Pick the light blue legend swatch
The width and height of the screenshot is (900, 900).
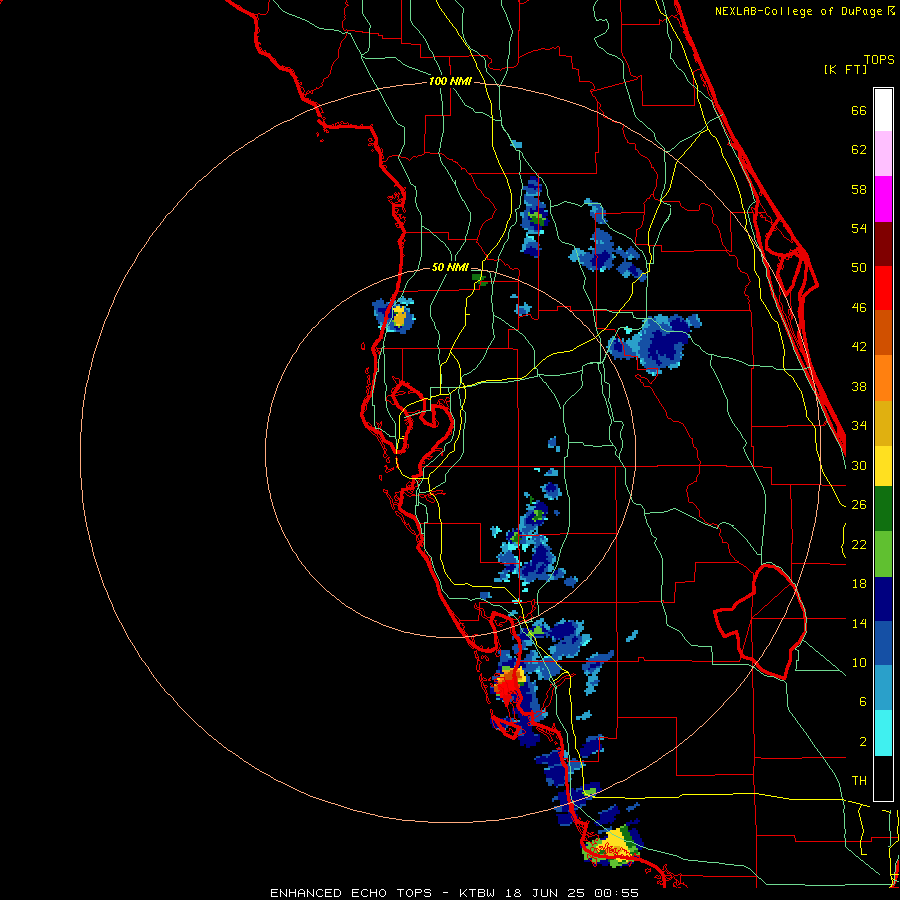883,688
